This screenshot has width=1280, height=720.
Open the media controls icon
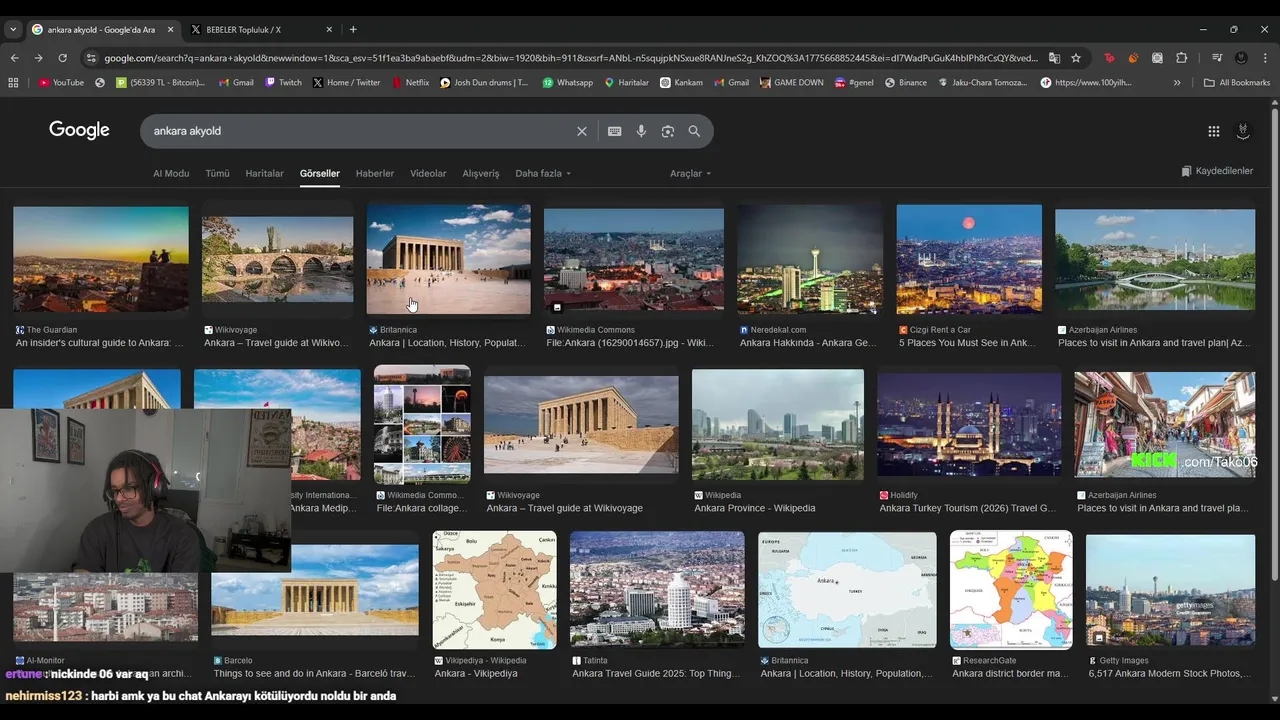[x=1217, y=58]
